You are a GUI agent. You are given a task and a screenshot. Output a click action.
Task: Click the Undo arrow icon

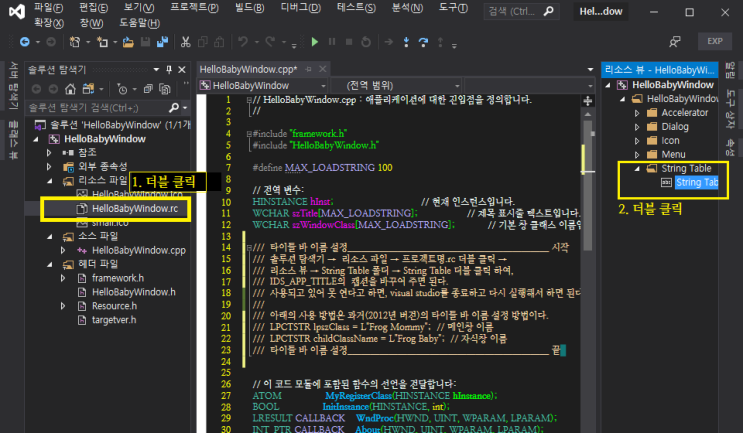tap(243, 42)
